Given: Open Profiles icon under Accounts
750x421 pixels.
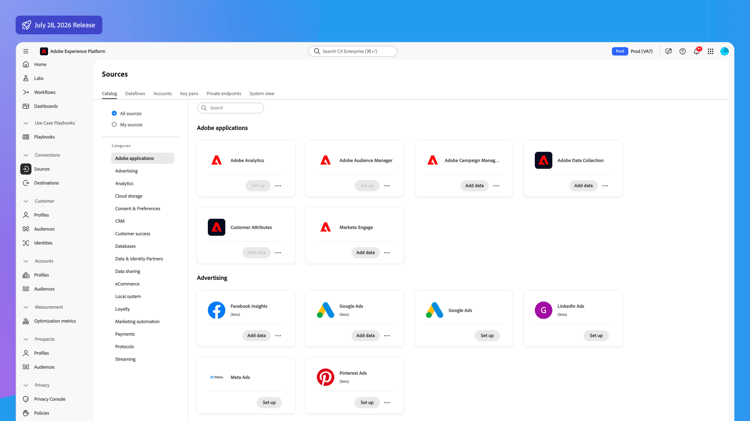Looking at the screenshot, I should click(x=26, y=275).
